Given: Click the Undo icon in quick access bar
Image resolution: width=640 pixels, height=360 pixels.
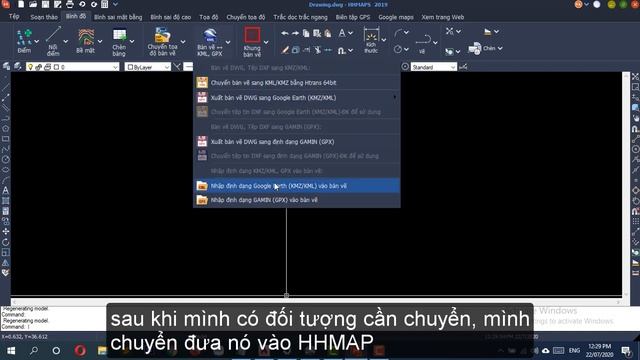Looking at the screenshot, I should point(82,4).
